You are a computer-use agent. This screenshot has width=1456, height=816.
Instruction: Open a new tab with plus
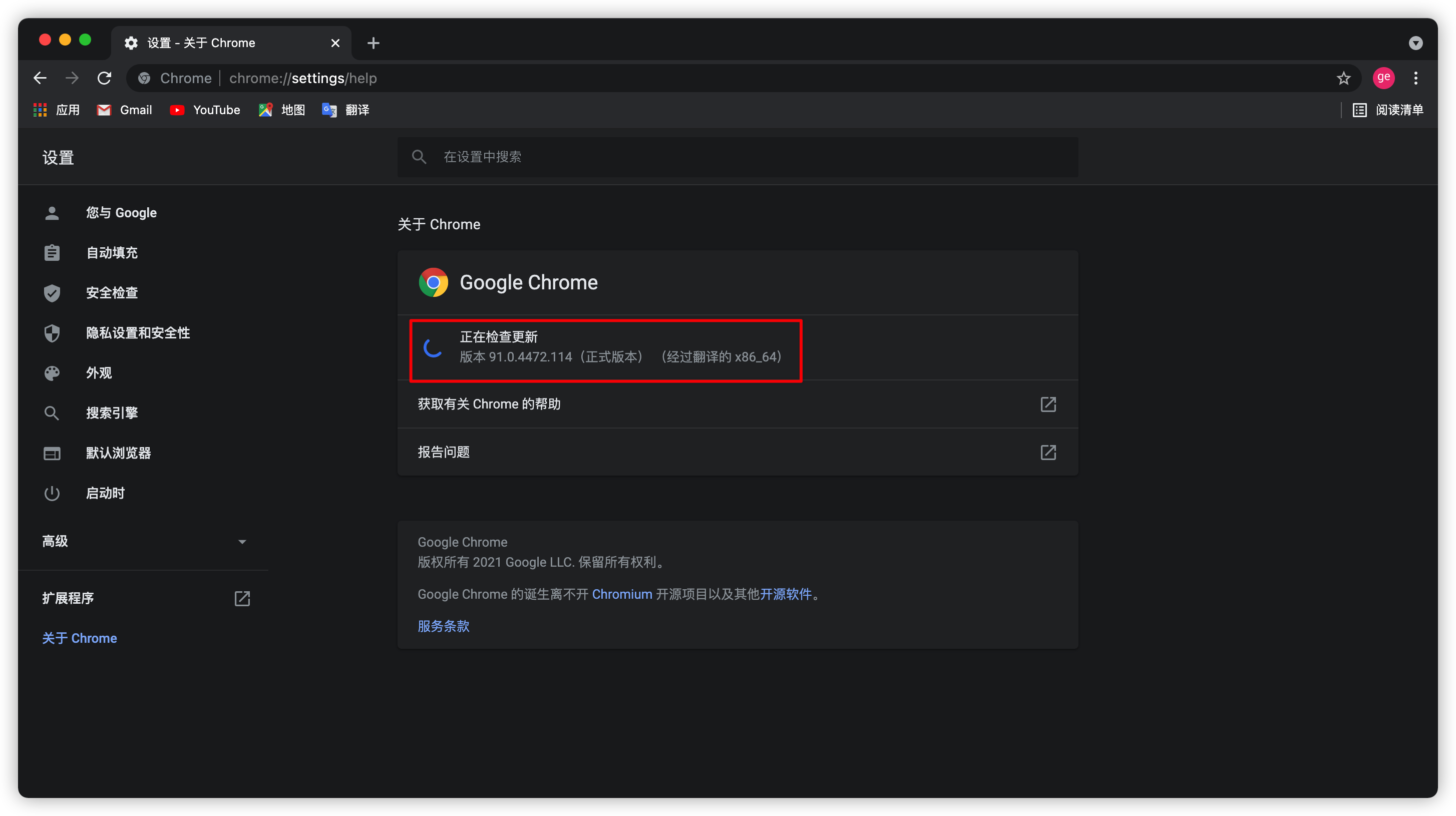point(373,43)
